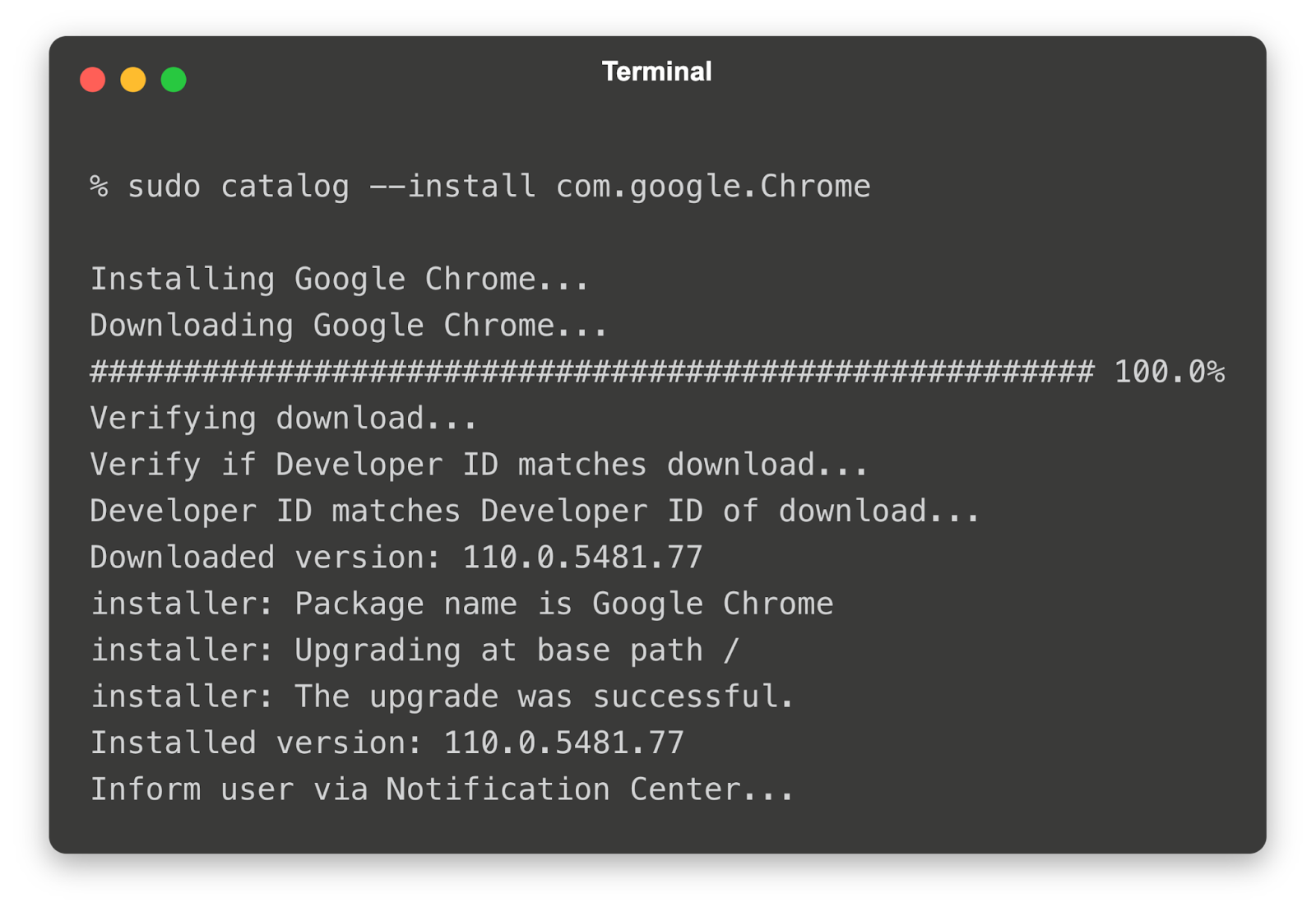Click the 100.0% progress value
Image resolution: width=1316 pixels, height=921 pixels.
[1169, 373]
